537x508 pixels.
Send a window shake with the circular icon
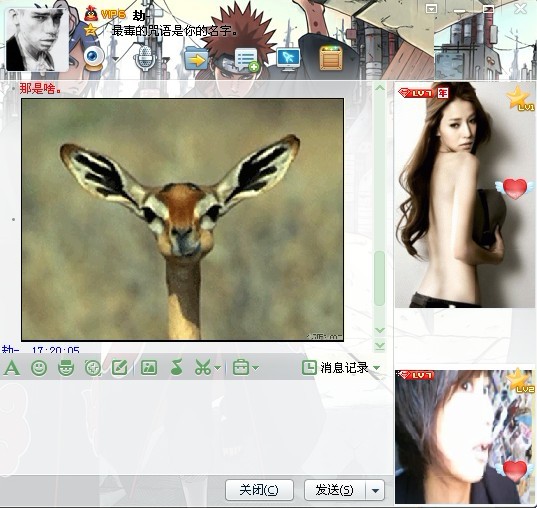93,368
